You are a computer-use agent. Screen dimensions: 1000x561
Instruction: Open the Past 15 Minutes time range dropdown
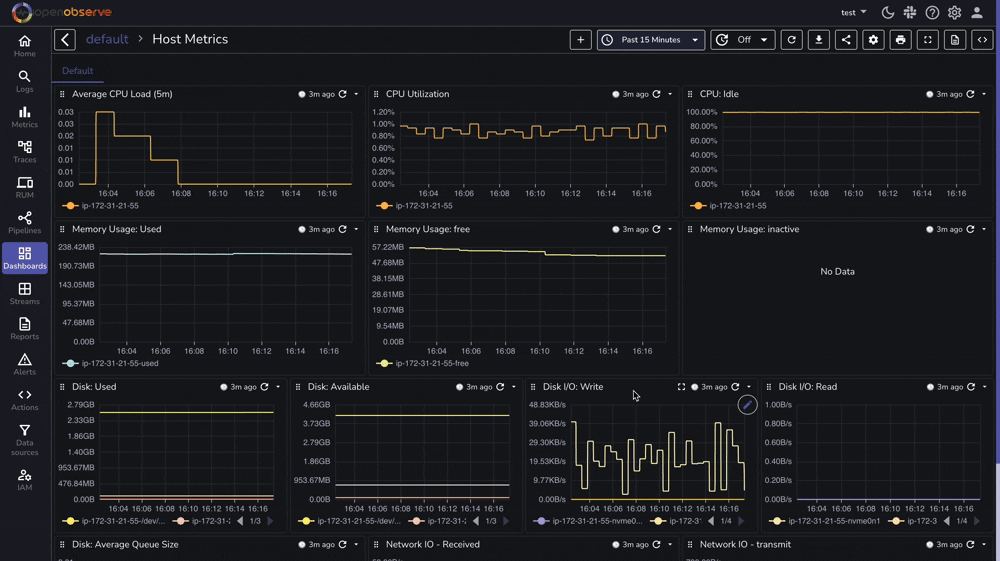coord(651,40)
